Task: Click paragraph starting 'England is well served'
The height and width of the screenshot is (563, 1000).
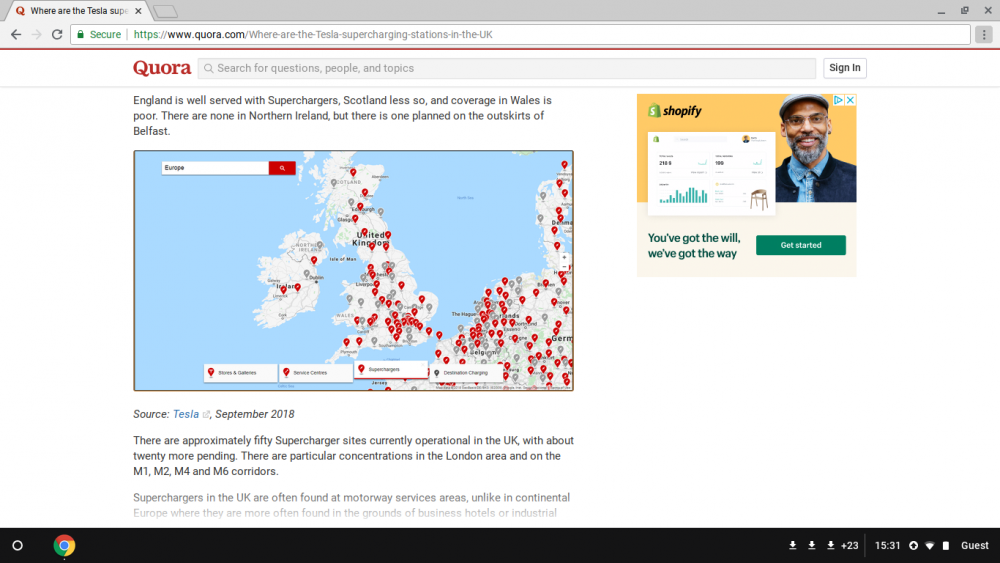Action: point(342,115)
